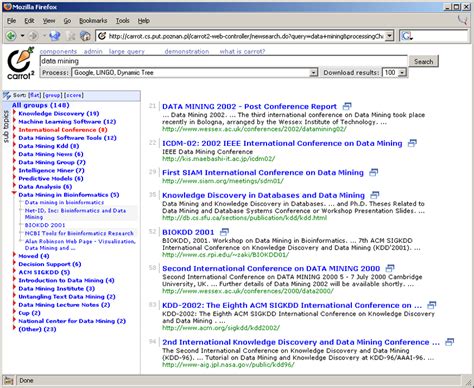Select Data Mining Software Tools (12) group
Image resolution: width=474 pixels, height=388 pixels.
click(67, 138)
